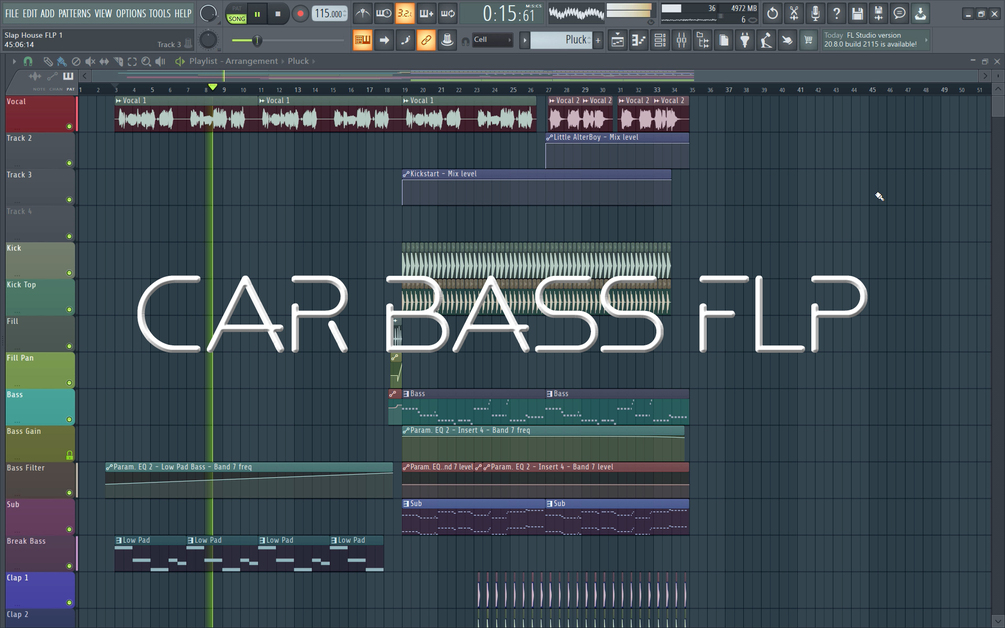Mute the Sub track
Image resolution: width=1005 pixels, height=628 pixels.
coord(69,529)
